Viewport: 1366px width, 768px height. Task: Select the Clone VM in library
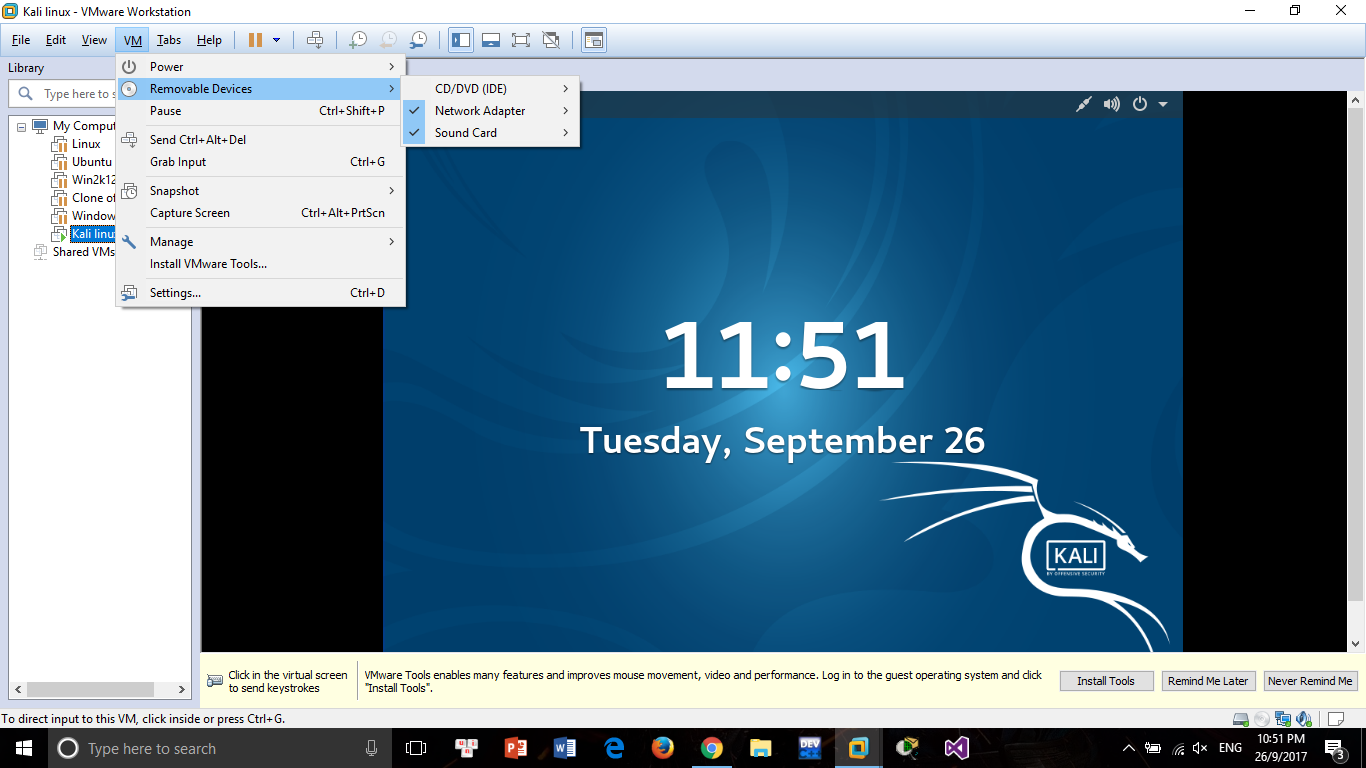click(x=94, y=198)
